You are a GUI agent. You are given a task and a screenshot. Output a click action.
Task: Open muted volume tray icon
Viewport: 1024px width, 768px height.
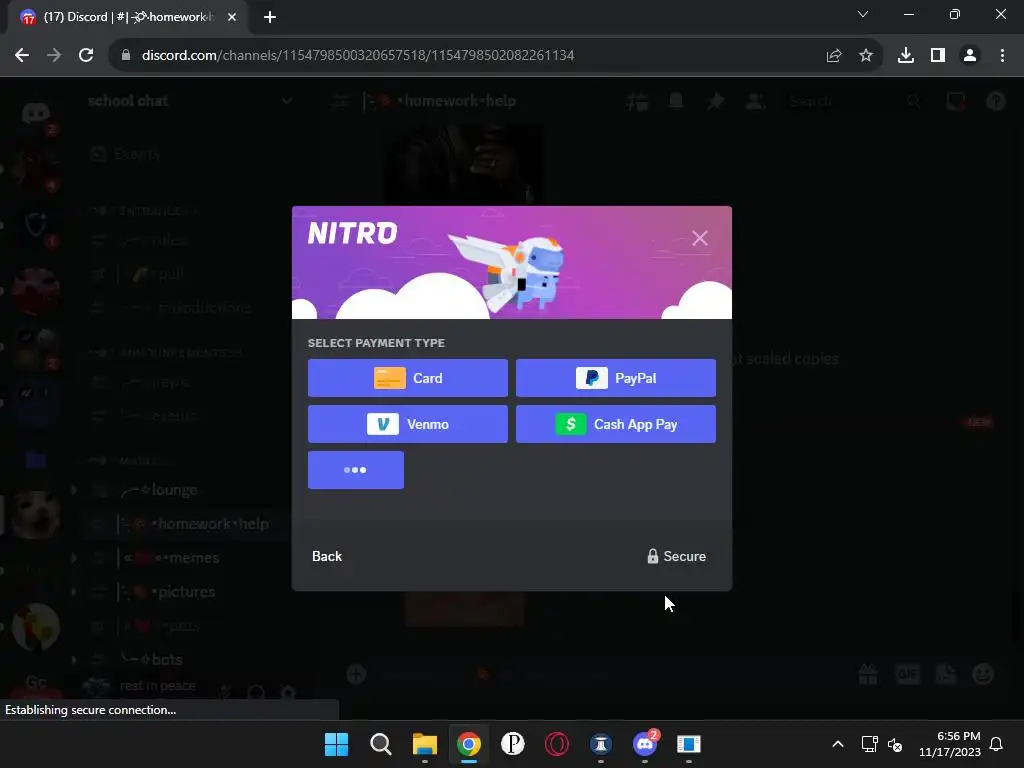(895, 744)
